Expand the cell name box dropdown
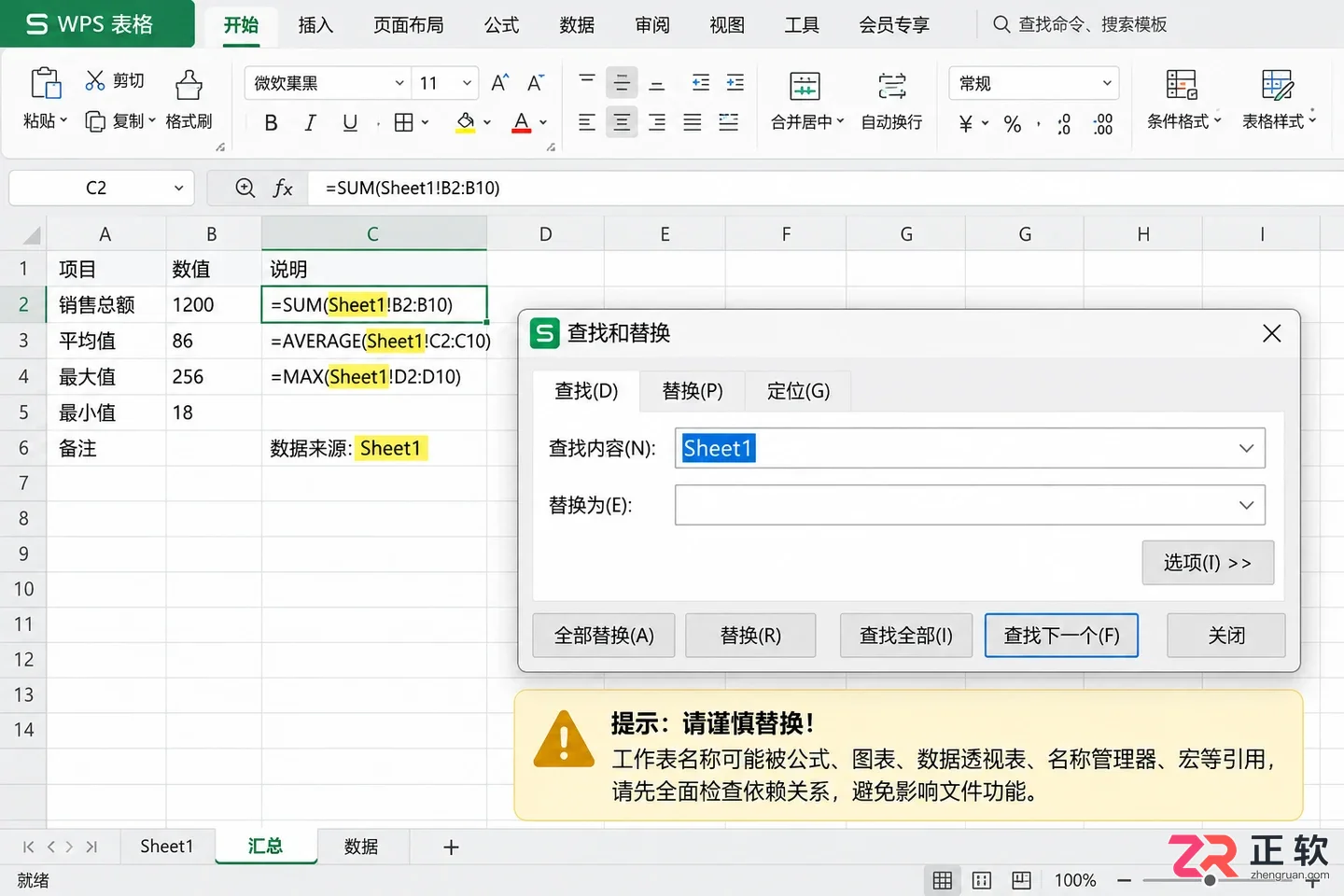This screenshot has width=1344, height=896. click(x=178, y=189)
